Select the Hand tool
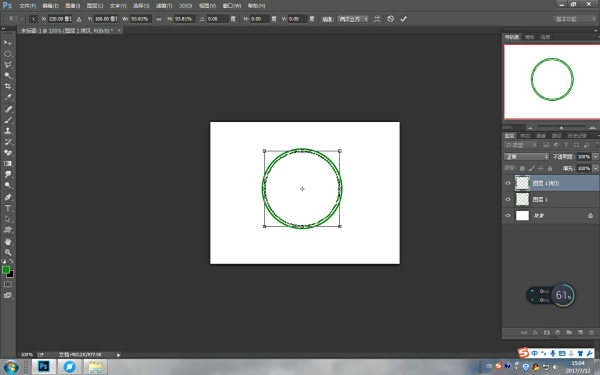 pyautogui.click(x=8, y=242)
